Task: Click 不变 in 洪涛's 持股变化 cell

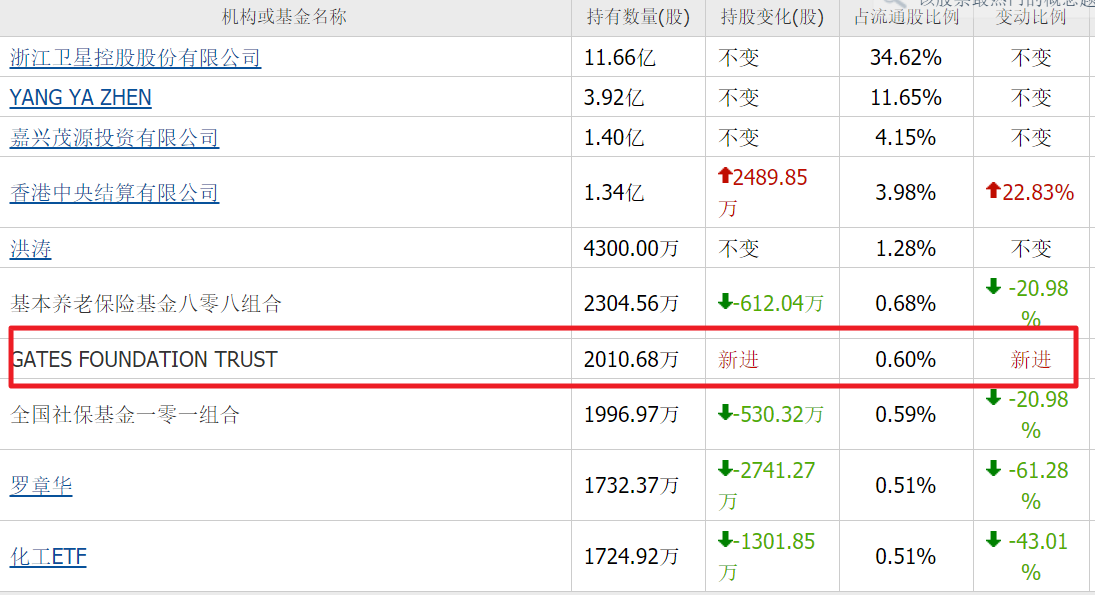Action: (x=738, y=249)
